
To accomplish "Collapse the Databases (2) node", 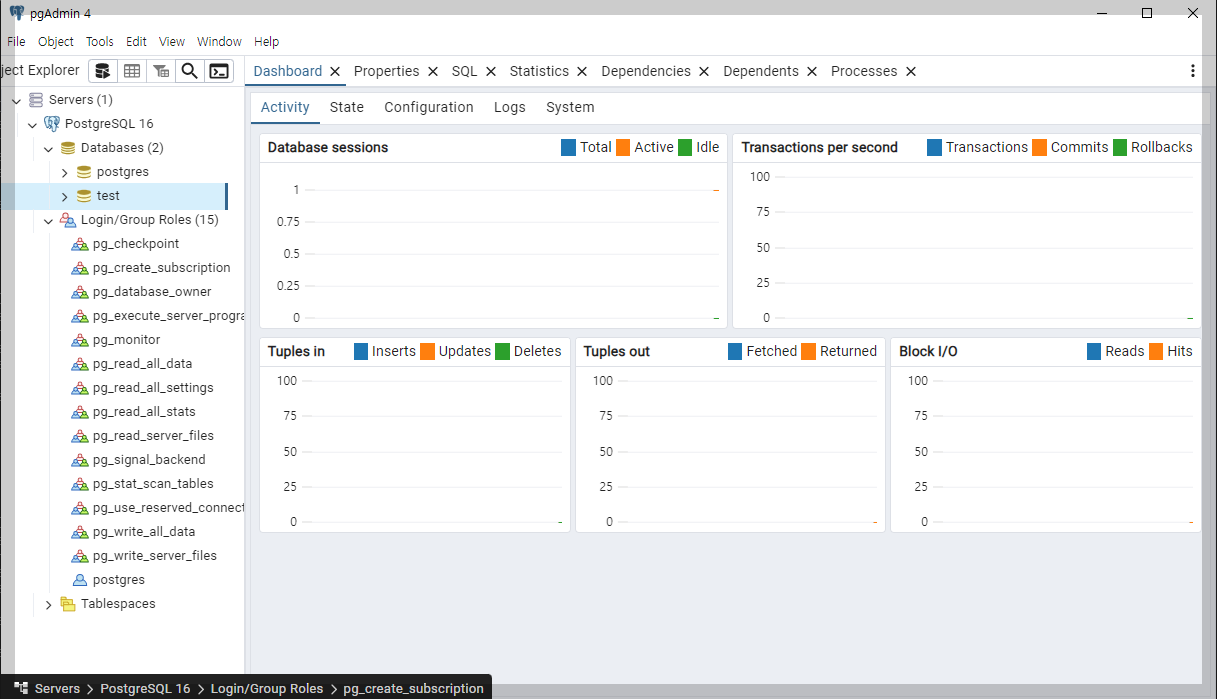I will click(48, 148).
